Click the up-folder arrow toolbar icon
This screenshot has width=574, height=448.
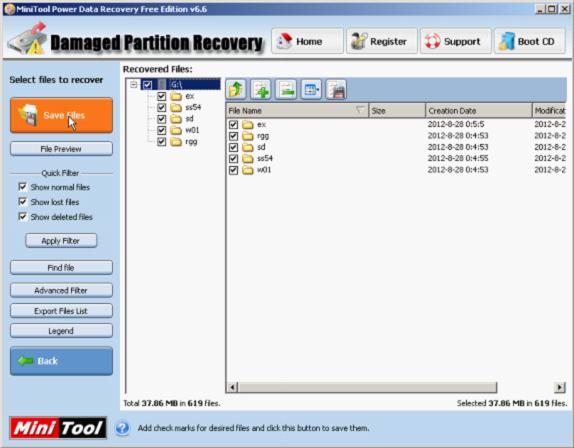point(236,90)
